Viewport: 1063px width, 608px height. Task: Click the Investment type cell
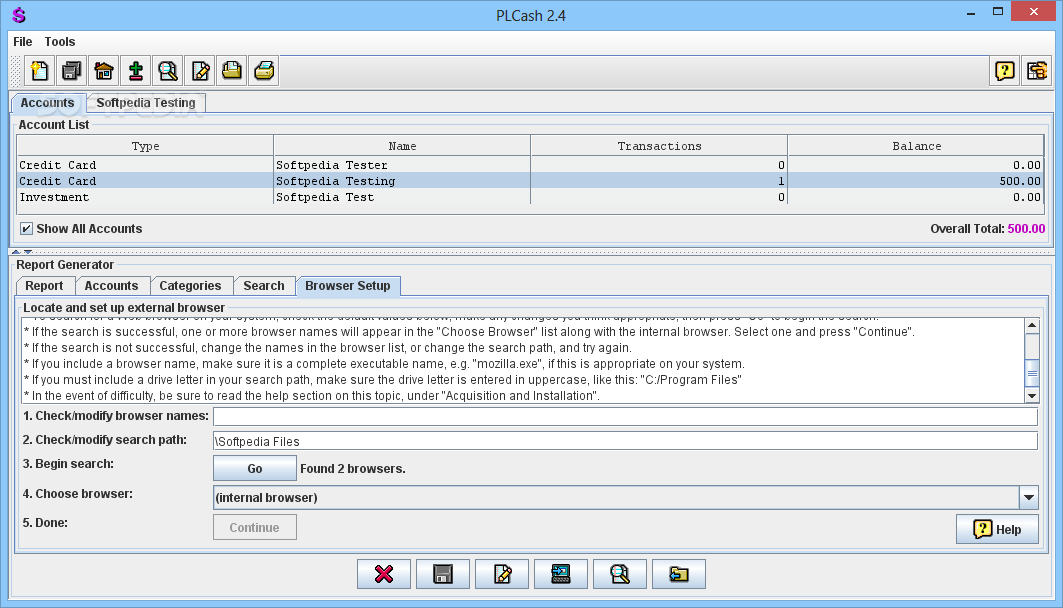145,197
